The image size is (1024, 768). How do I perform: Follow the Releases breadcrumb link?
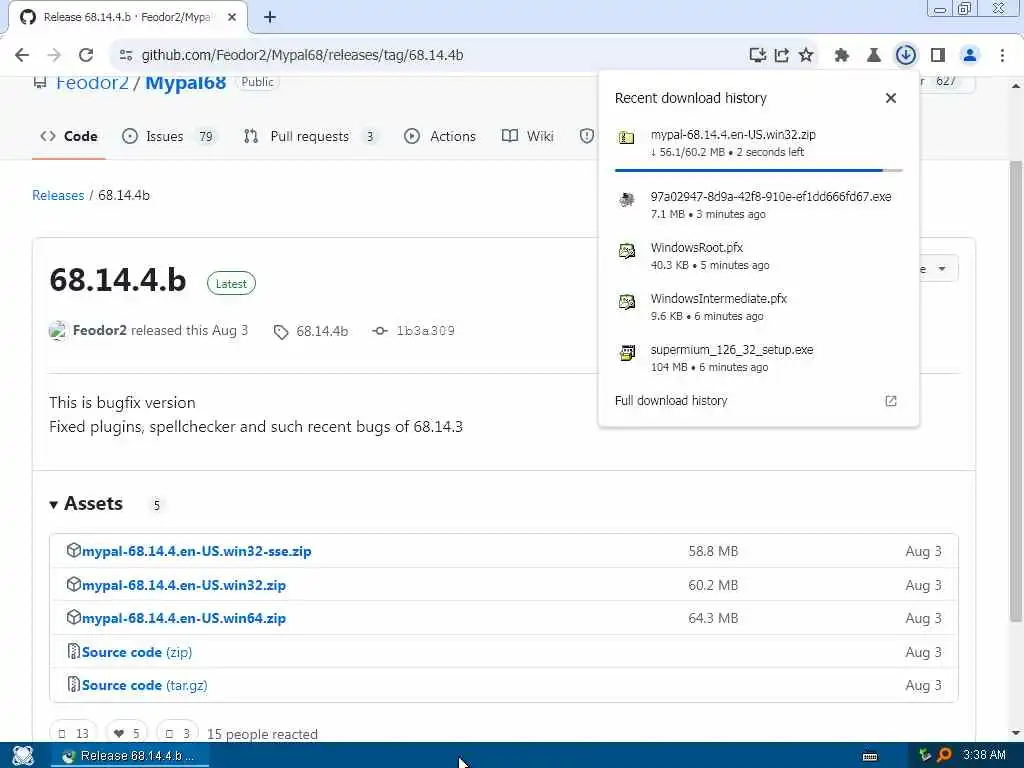(x=58, y=195)
